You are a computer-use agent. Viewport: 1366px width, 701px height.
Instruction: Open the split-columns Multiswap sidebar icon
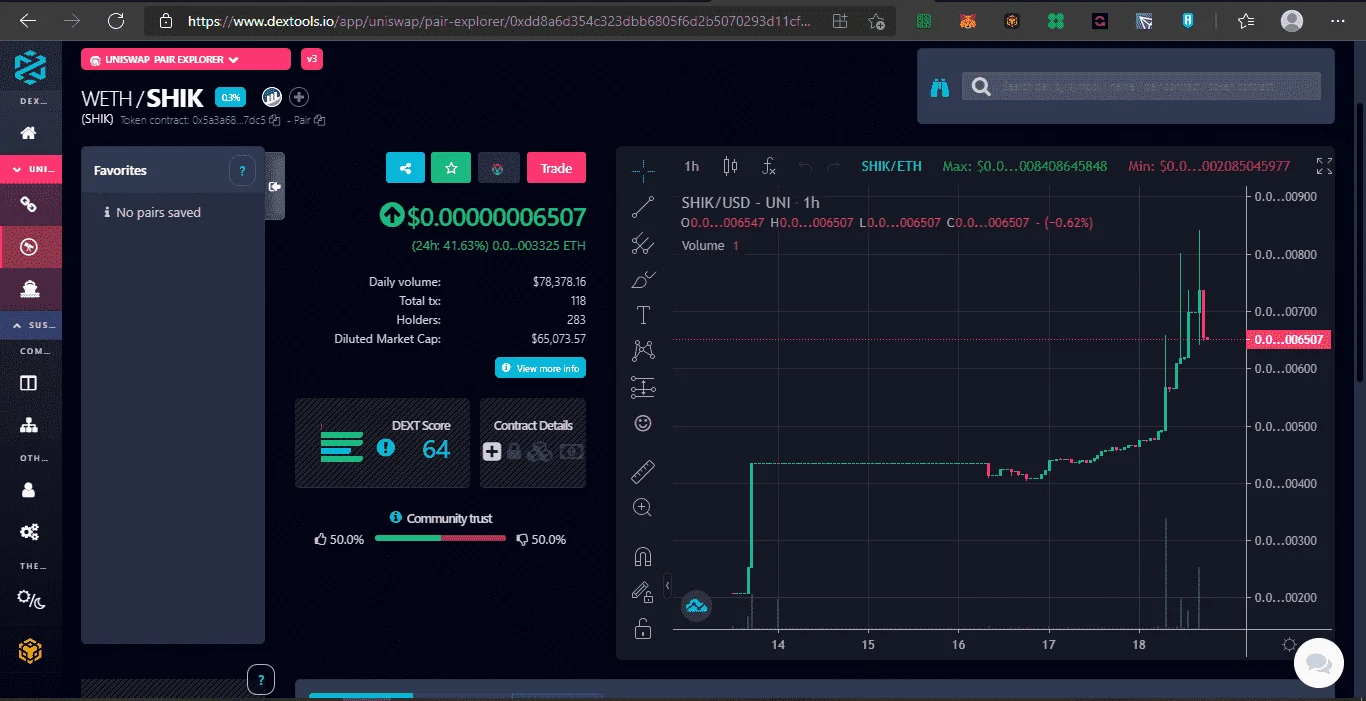point(29,383)
